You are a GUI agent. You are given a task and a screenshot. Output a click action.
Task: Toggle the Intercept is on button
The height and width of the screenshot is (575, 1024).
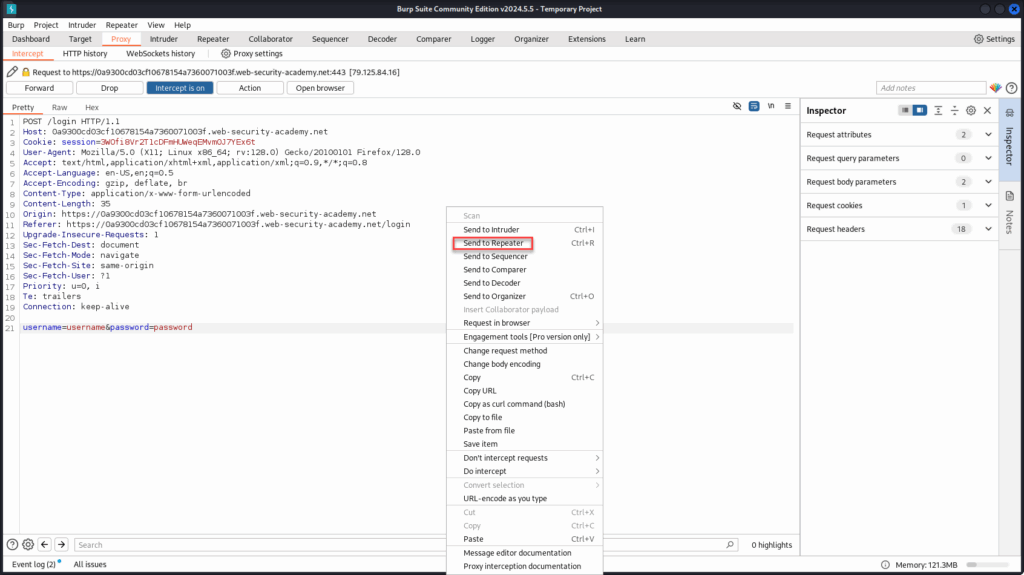pos(180,88)
